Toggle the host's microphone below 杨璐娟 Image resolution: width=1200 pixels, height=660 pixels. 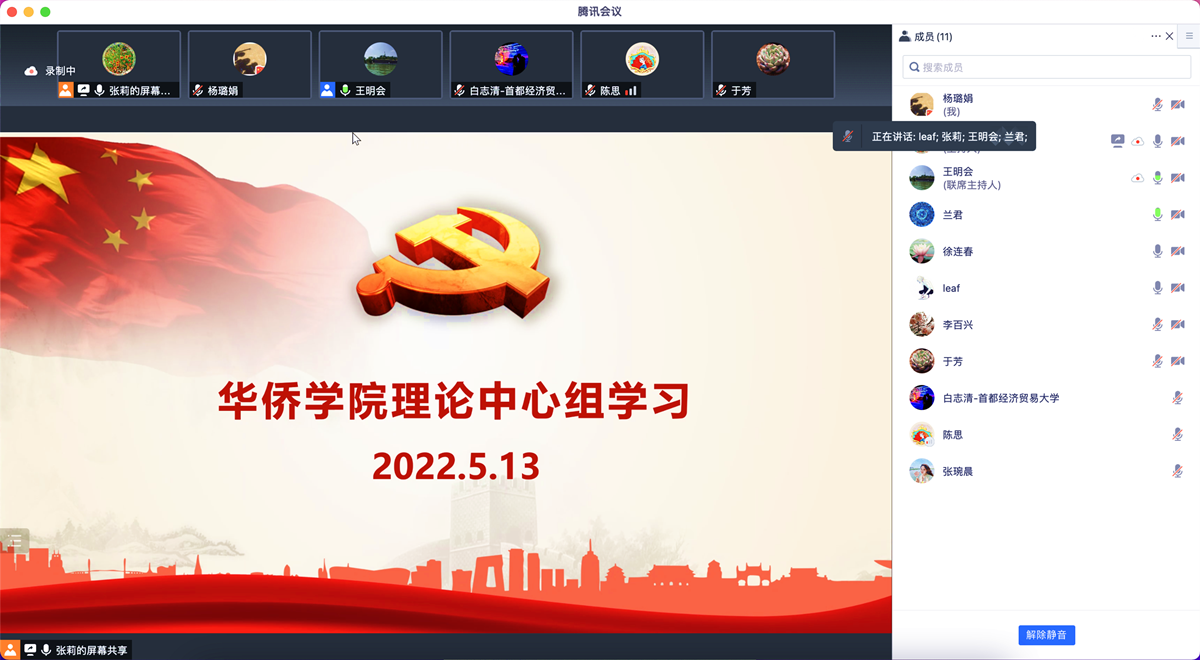pyautogui.click(x=1158, y=141)
